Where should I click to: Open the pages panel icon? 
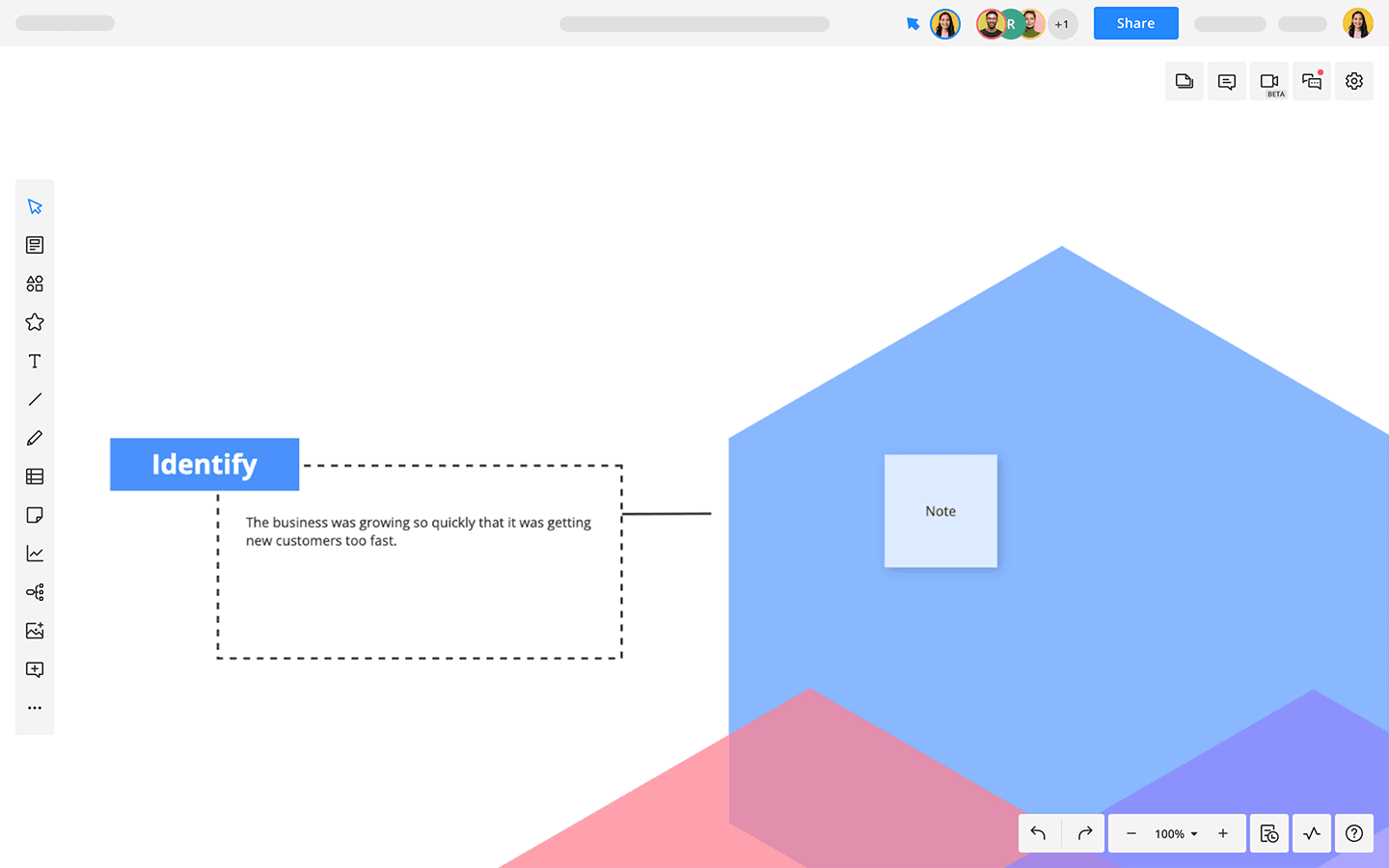1185,81
